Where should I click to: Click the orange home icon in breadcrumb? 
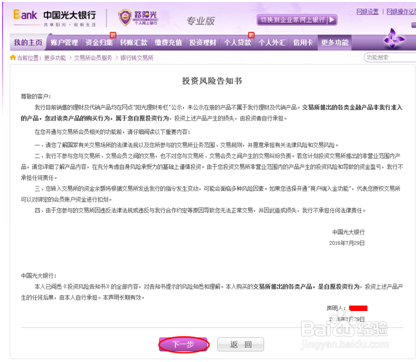click(13, 57)
